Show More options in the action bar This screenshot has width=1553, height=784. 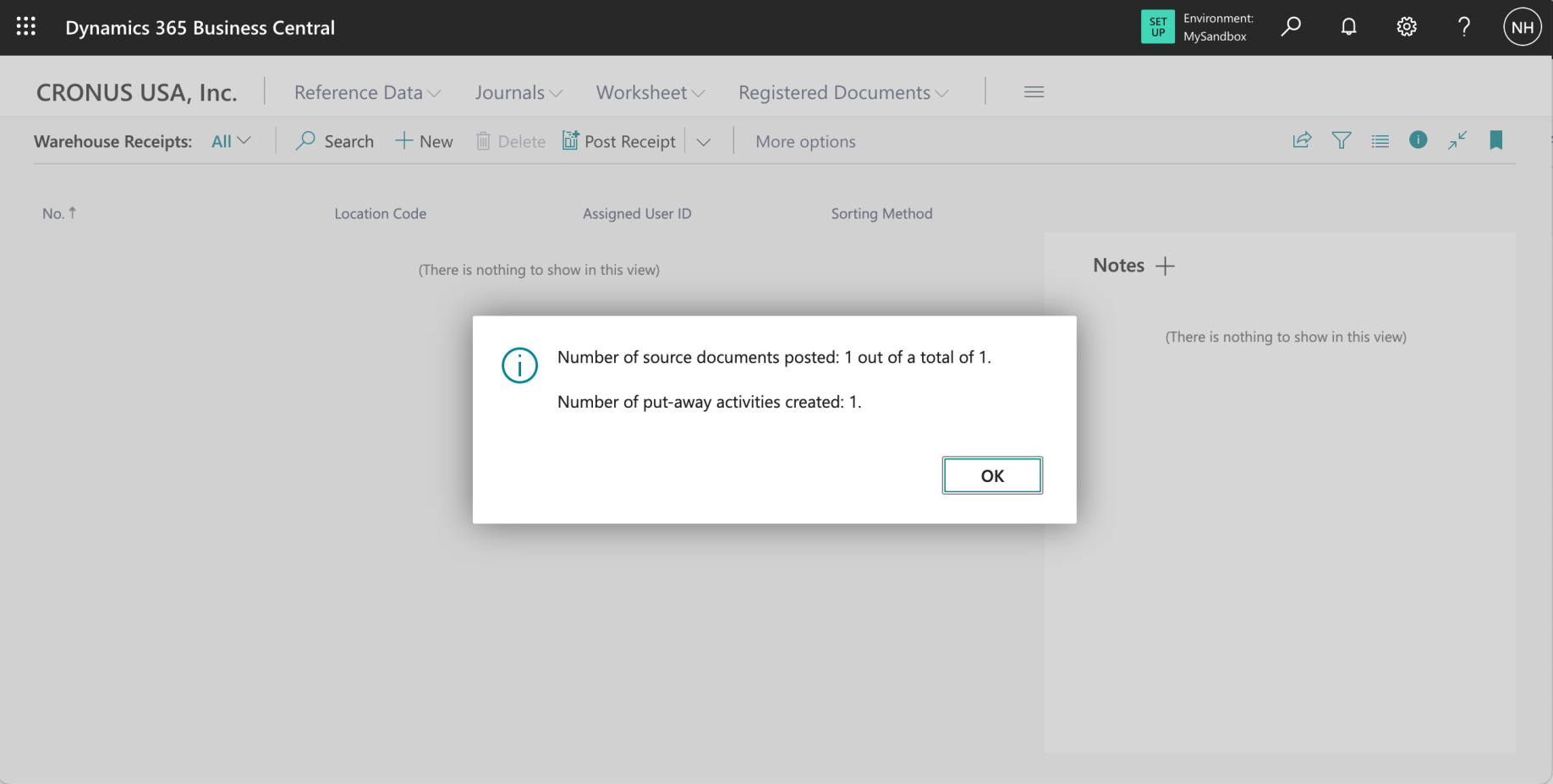pos(805,141)
